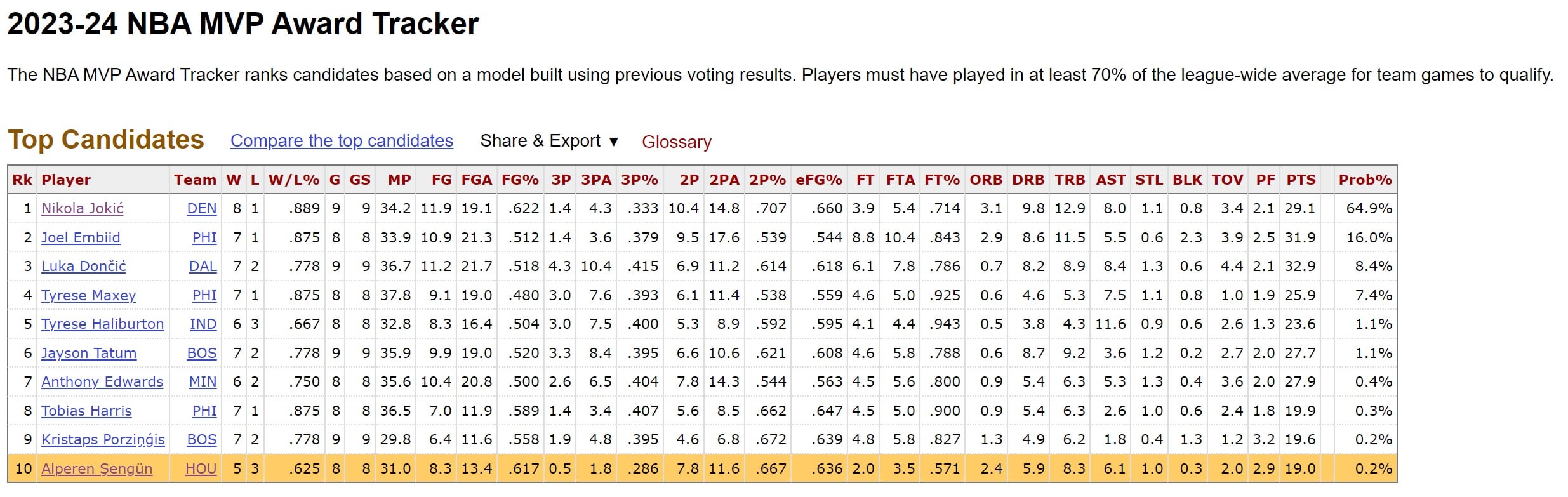Sort table by PTS column

(x=1301, y=180)
